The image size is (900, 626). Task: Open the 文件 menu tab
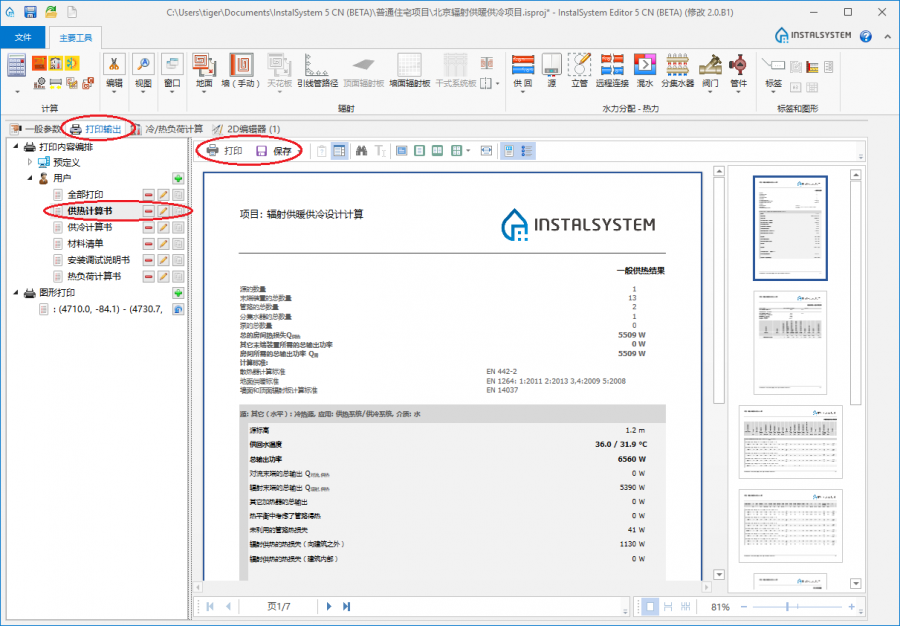coord(23,37)
